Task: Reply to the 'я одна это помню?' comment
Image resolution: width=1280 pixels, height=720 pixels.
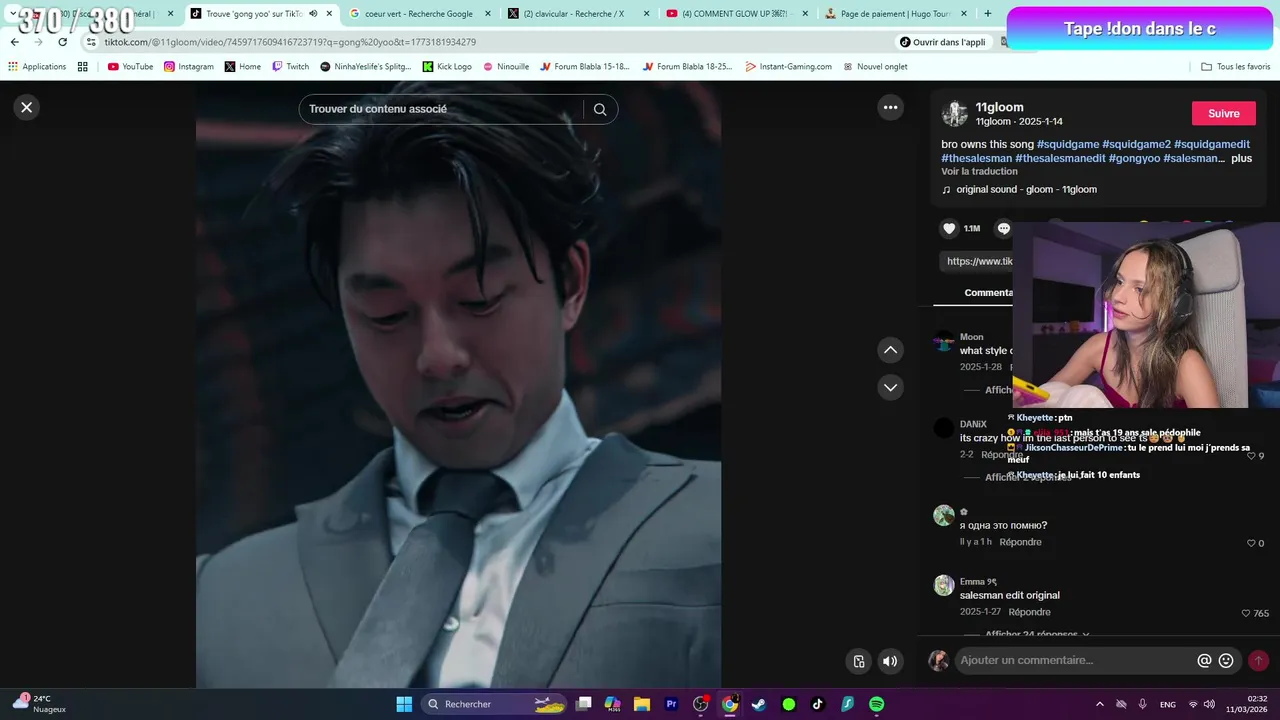Action: pos(1020,542)
